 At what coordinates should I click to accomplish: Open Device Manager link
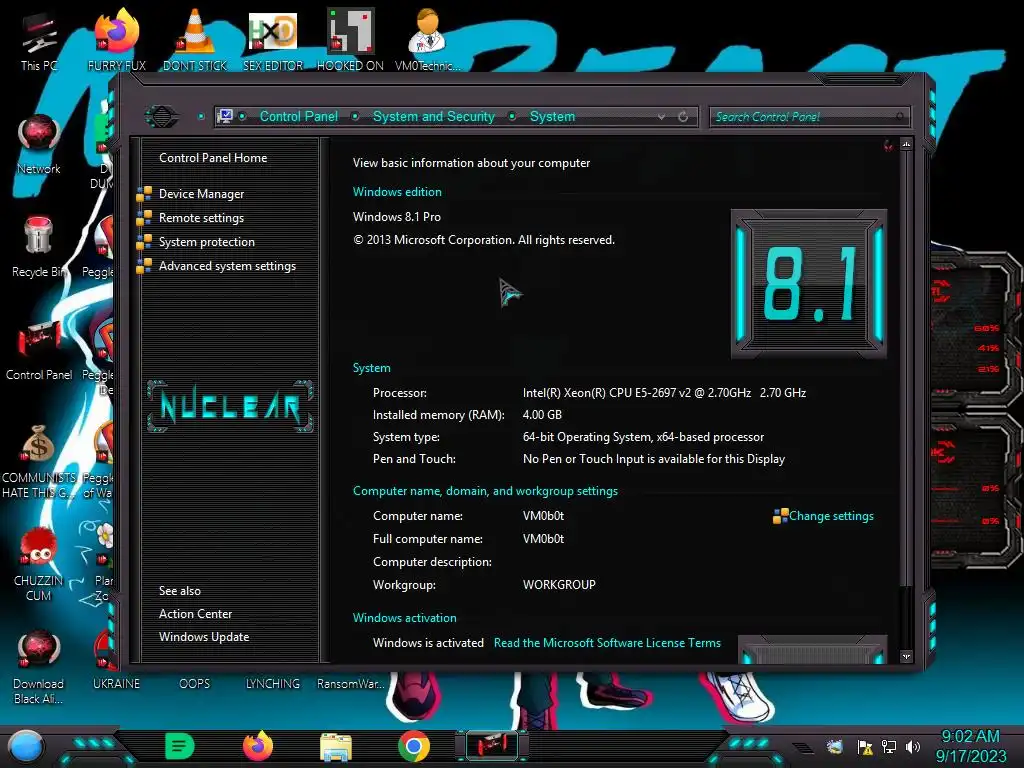pyautogui.click(x=201, y=194)
